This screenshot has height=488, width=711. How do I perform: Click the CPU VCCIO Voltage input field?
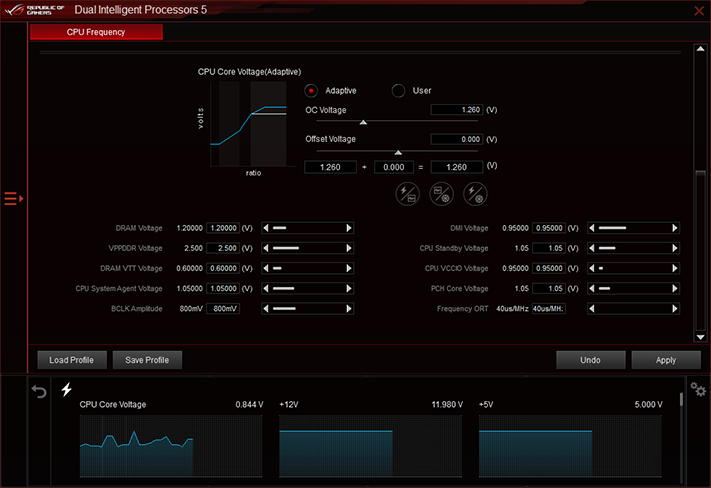click(549, 268)
